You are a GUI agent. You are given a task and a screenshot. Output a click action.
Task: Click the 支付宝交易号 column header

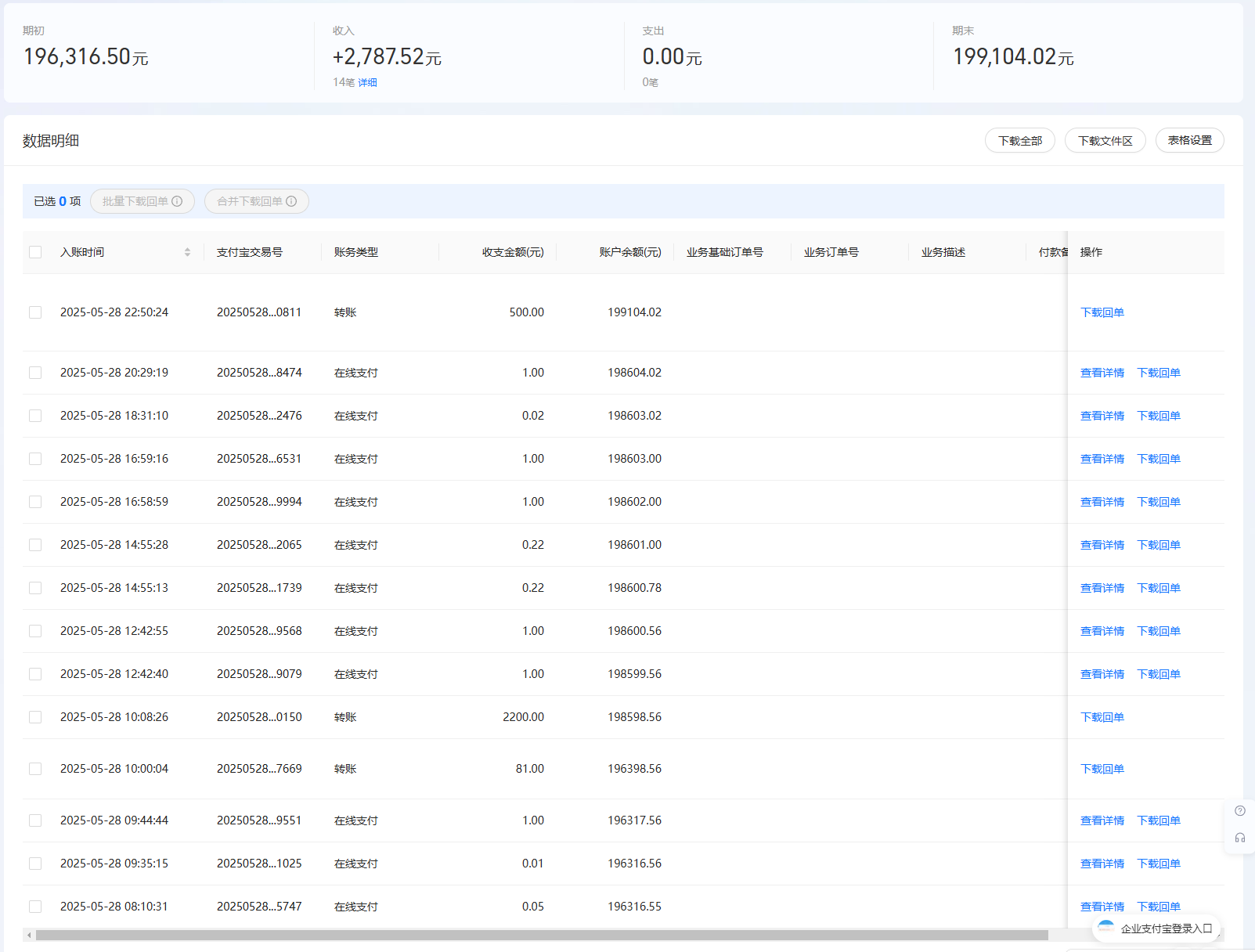pos(250,252)
